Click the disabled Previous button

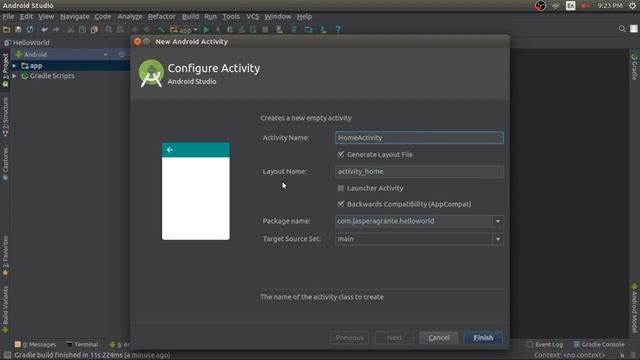(349, 338)
